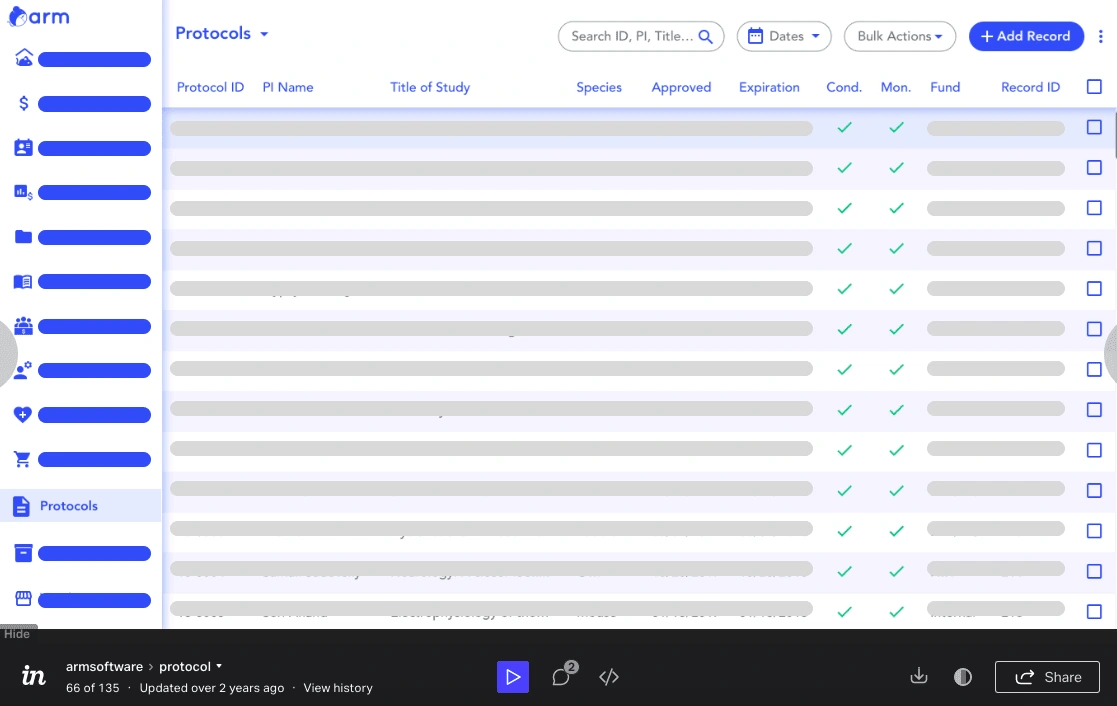Open the comments bubble icon
Image resolution: width=1117 pixels, height=706 pixels.
pyautogui.click(x=563, y=675)
